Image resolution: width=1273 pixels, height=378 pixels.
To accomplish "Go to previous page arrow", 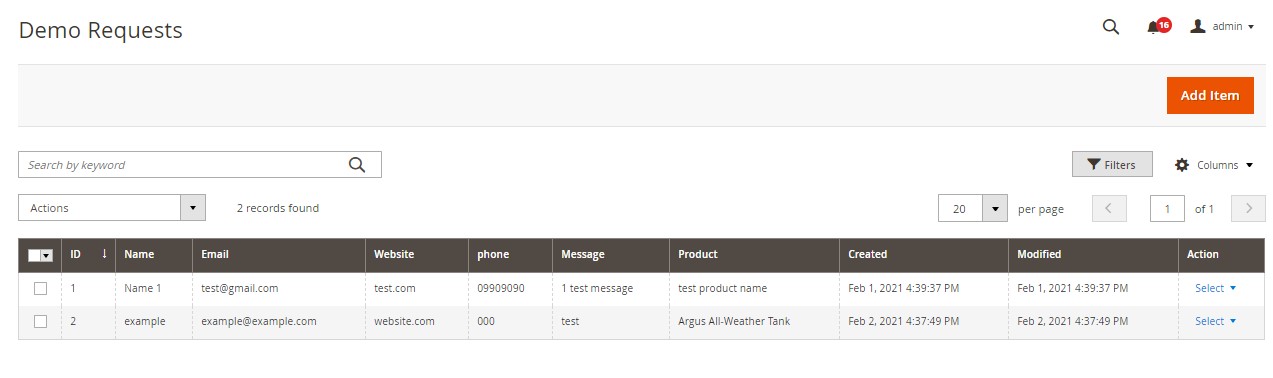I will (x=1109, y=208).
